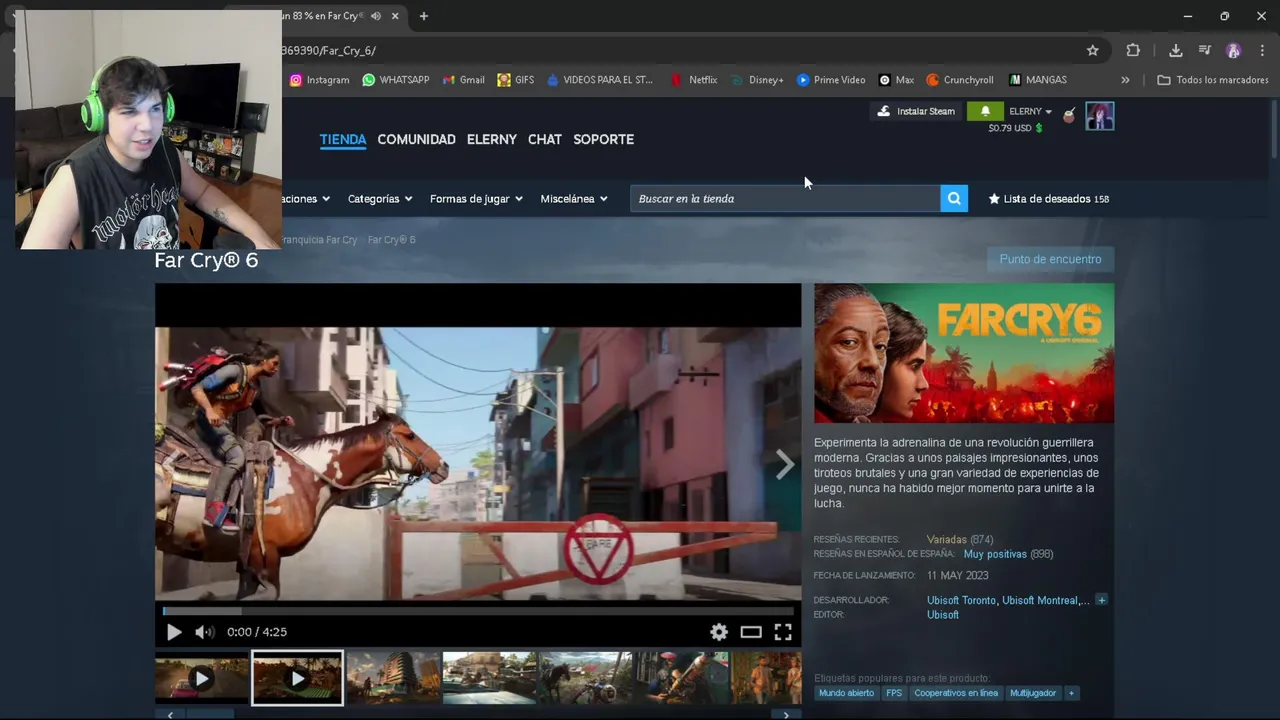Image resolution: width=1280 pixels, height=720 pixels.
Task: Open Max bookmark
Action: tap(896, 80)
